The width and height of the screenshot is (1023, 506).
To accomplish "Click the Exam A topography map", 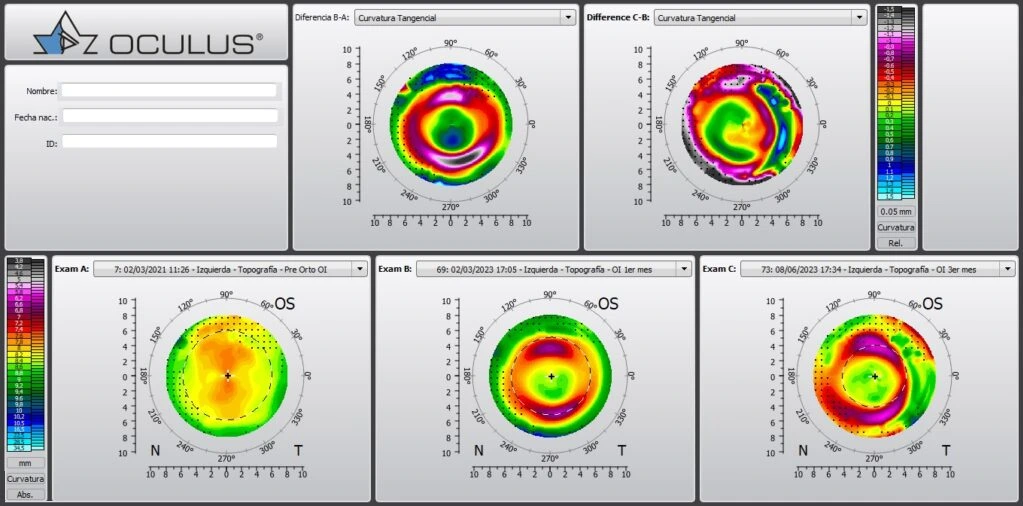I will coord(227,376).
